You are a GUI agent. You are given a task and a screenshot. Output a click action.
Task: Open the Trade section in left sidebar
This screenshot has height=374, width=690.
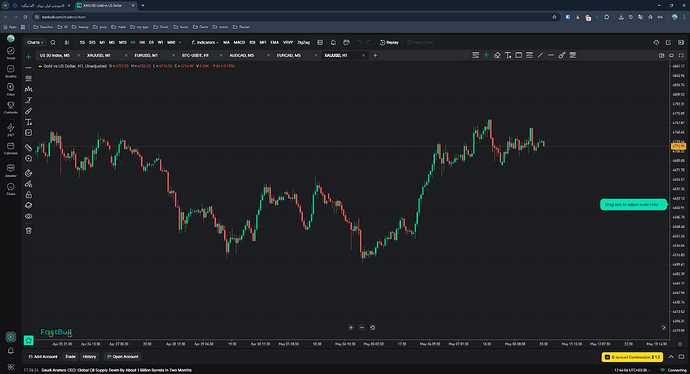pyautogui.click(x=11, y=53)
